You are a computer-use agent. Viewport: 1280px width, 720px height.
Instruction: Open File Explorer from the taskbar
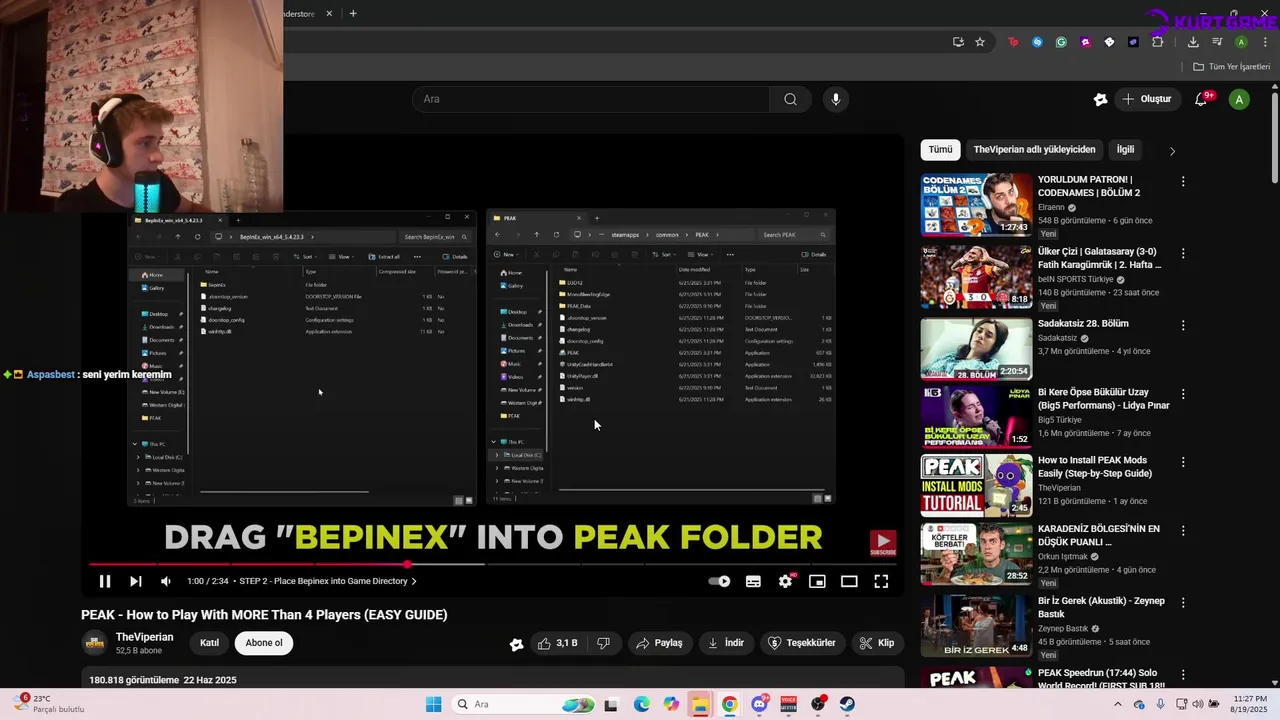click(x=700, y=705)
